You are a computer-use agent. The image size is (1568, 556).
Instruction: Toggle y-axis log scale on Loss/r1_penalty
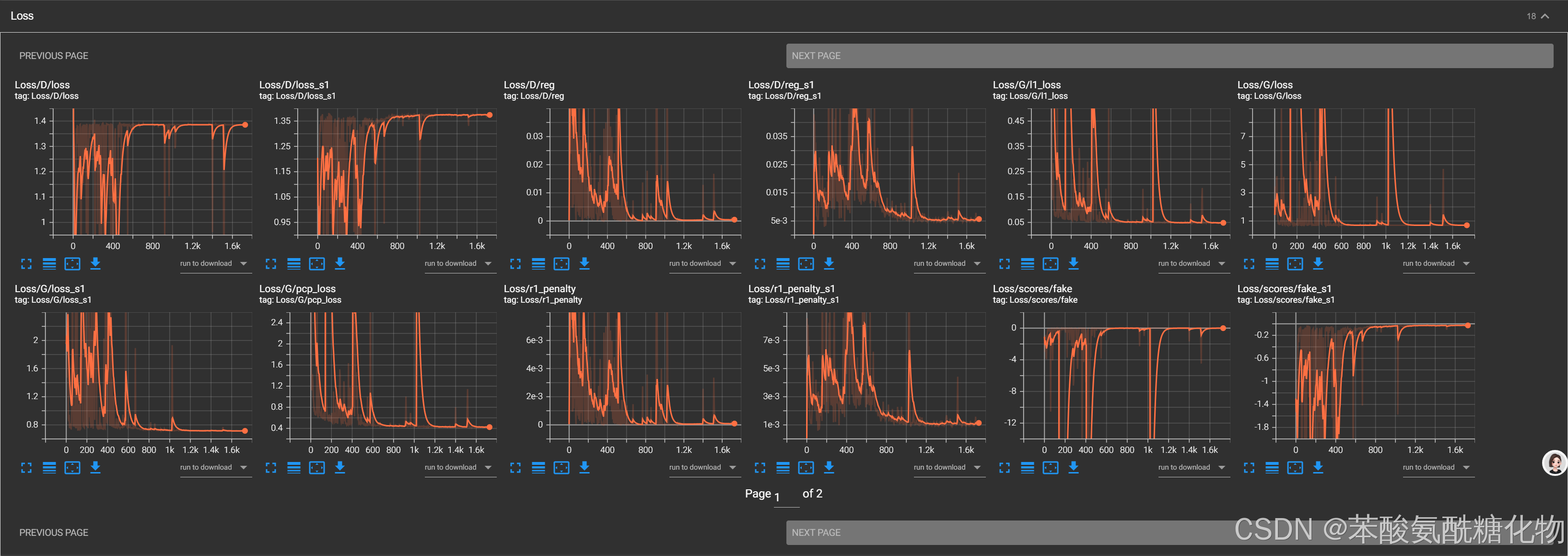[x=538, y=468]
